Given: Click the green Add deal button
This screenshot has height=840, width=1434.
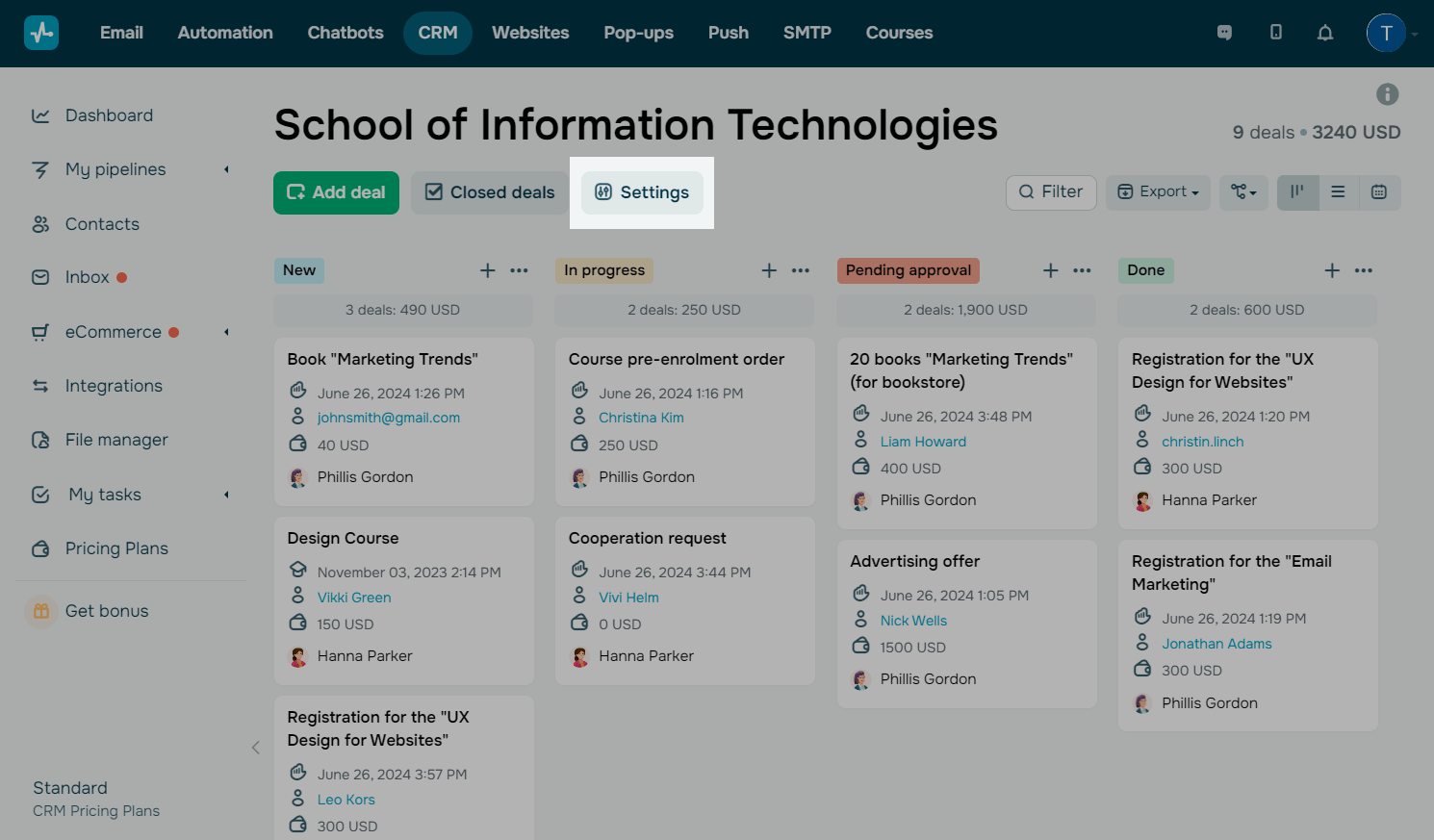Looking at the screenshot, I should (336, 192).
